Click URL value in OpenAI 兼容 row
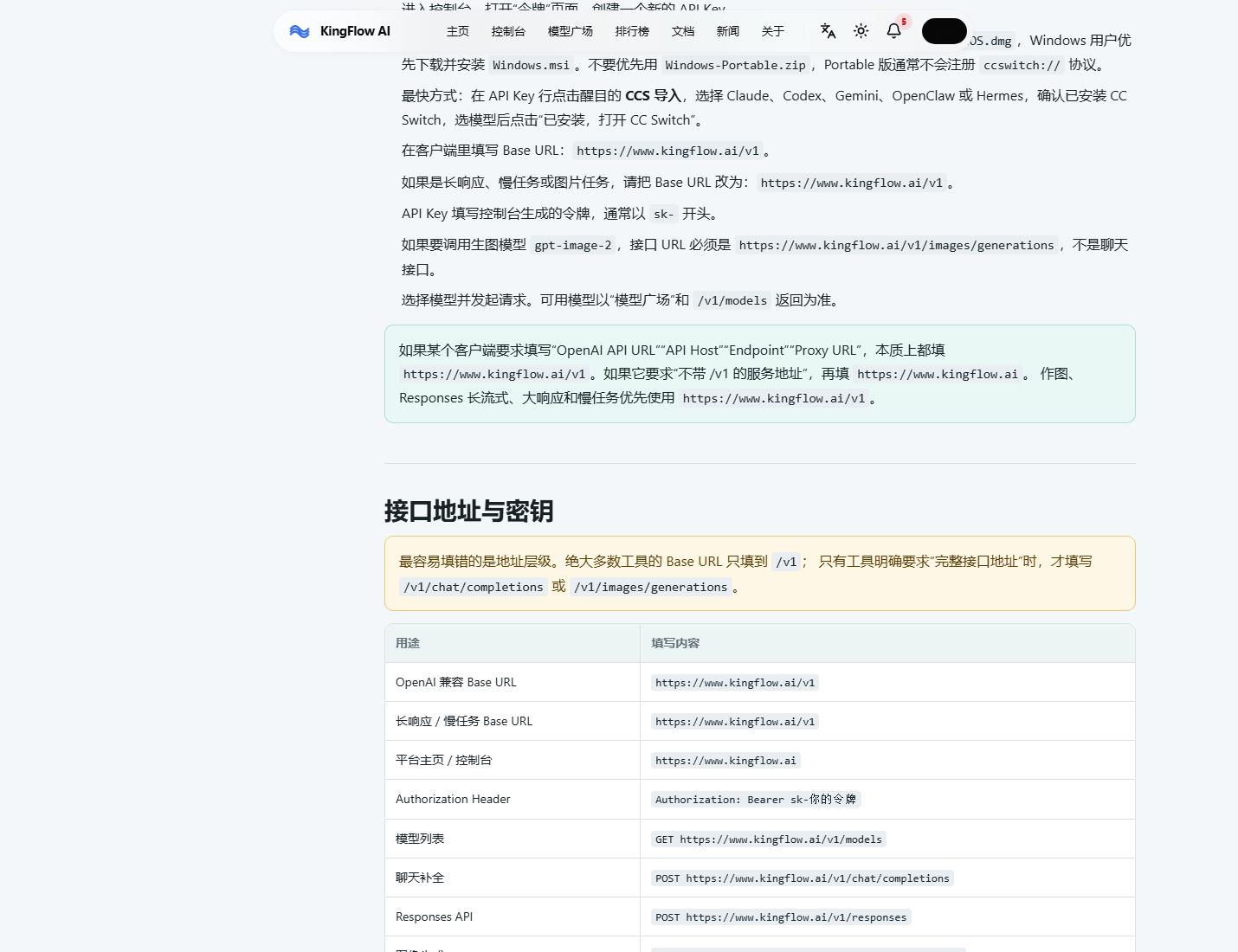Viewport: 1238px width, 952px height. (x=735, y=683)
